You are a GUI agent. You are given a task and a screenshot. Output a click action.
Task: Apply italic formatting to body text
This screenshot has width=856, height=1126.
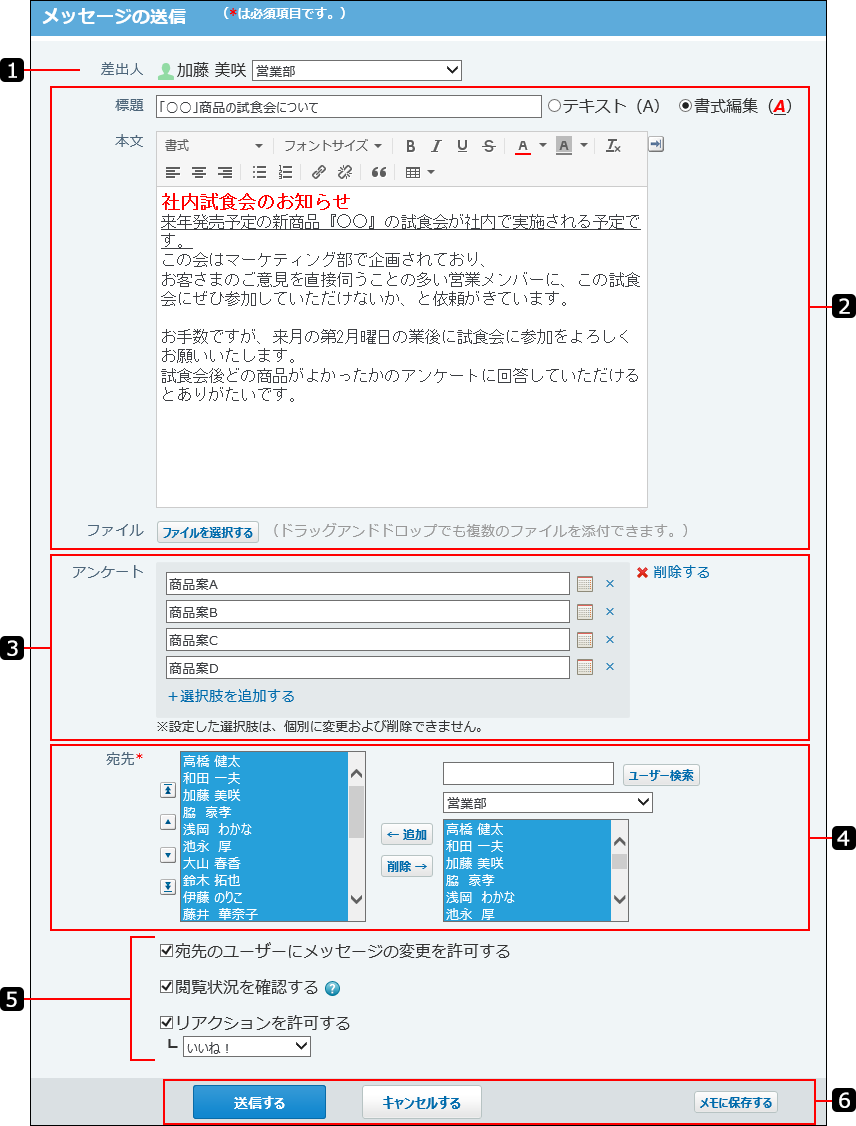(436, 146)
